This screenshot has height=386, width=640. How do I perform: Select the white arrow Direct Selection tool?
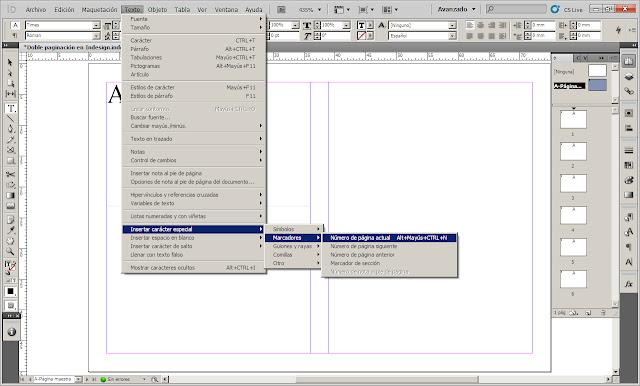[11, 73]
